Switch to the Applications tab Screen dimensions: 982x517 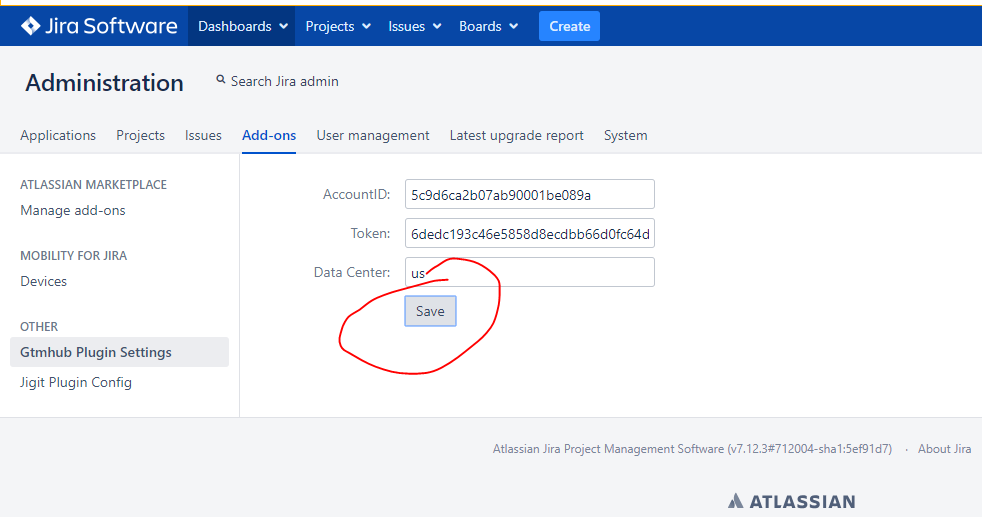58,135
